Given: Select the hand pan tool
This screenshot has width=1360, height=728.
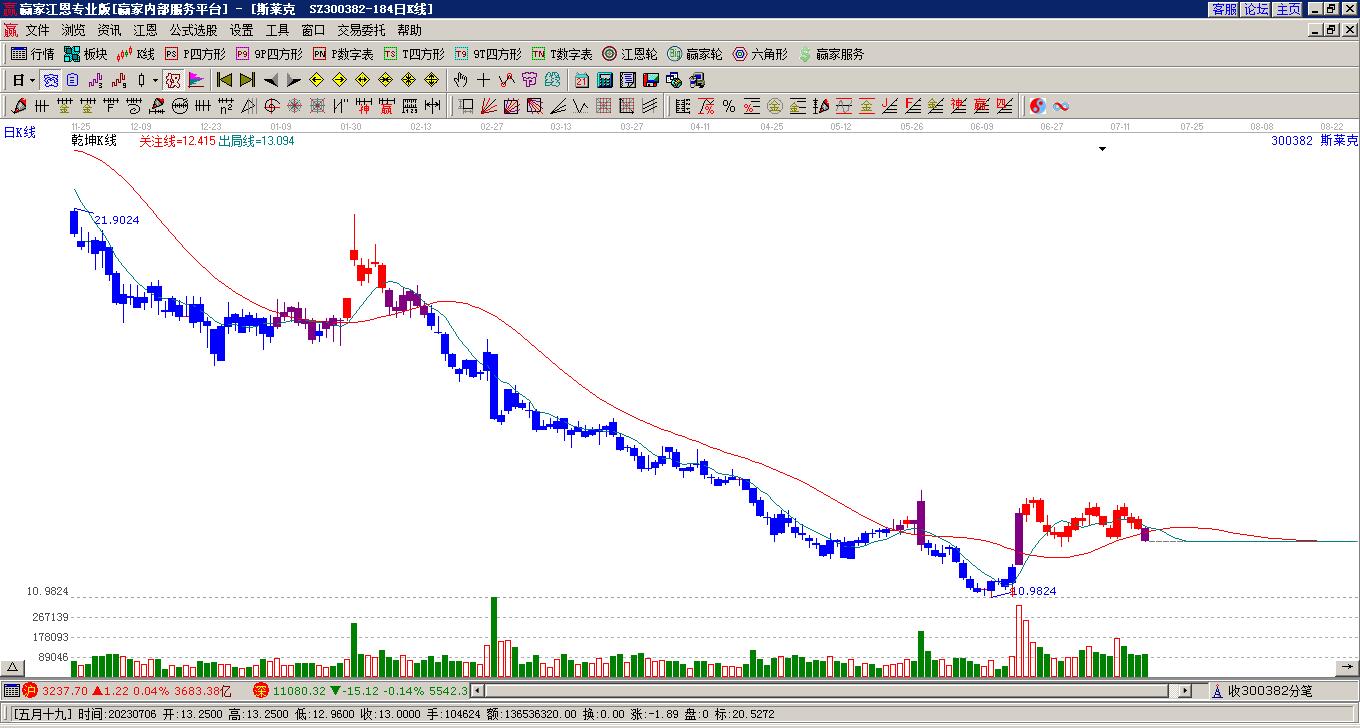Looking at the screenshot, I should (460, 80).
